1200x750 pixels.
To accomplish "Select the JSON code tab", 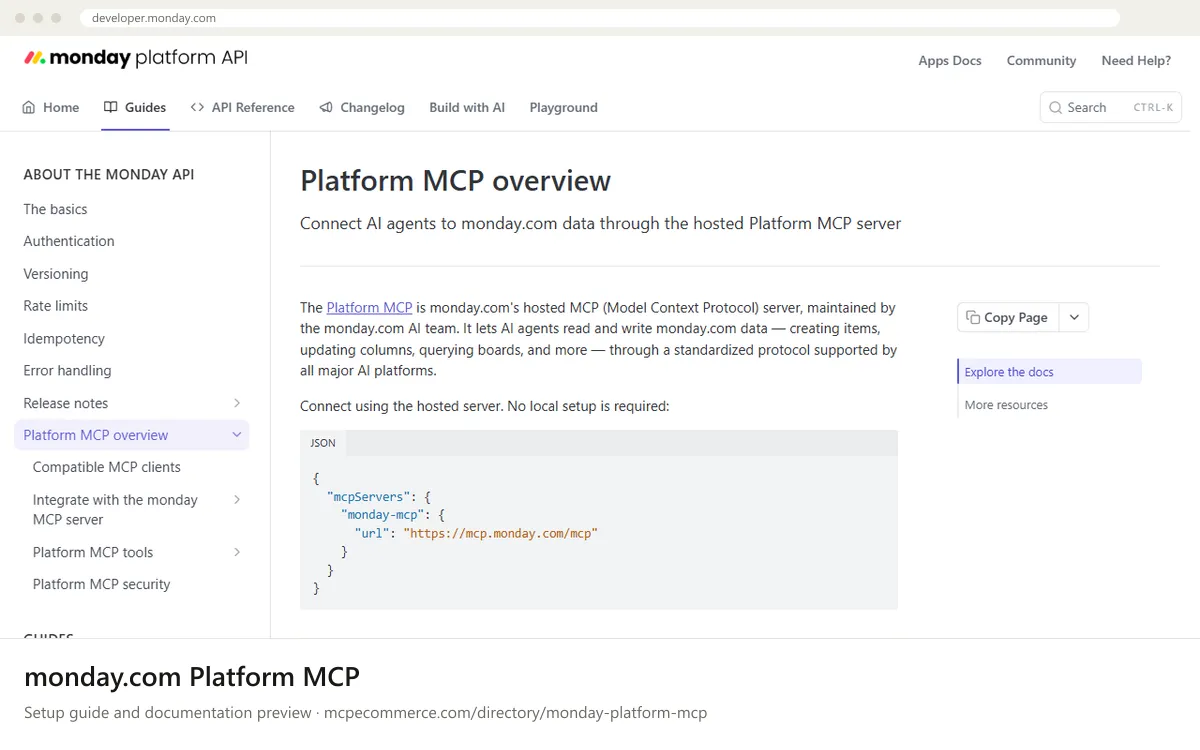I will 323,443.
